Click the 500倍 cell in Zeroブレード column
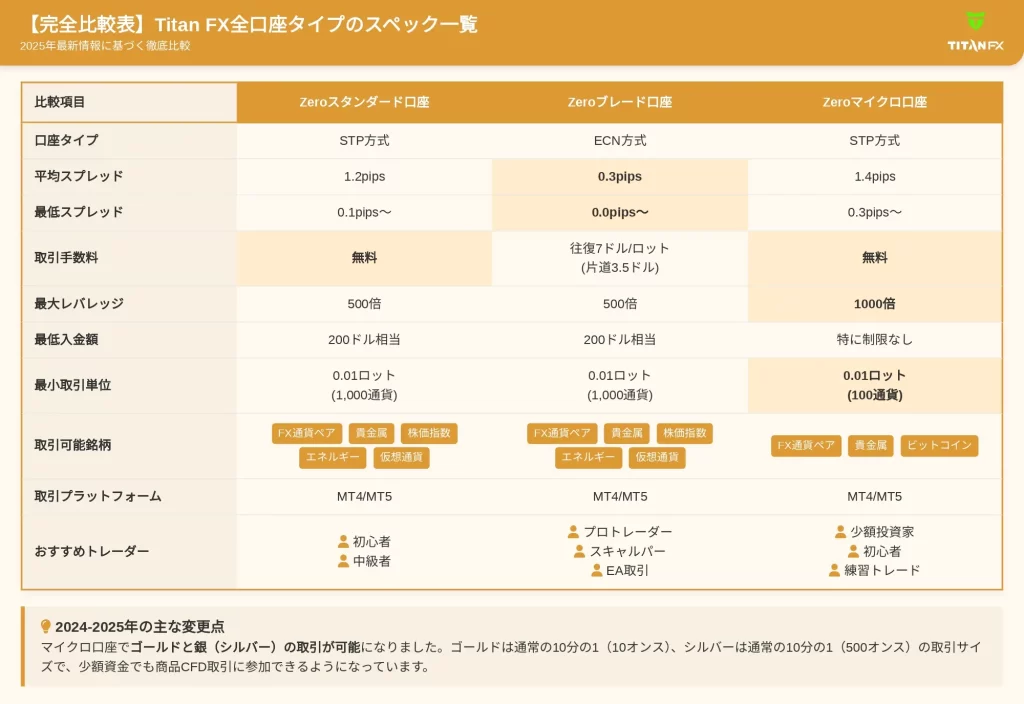Image resolution: width=1024 pixels, height=704 pixels. (x=620, y=304)
